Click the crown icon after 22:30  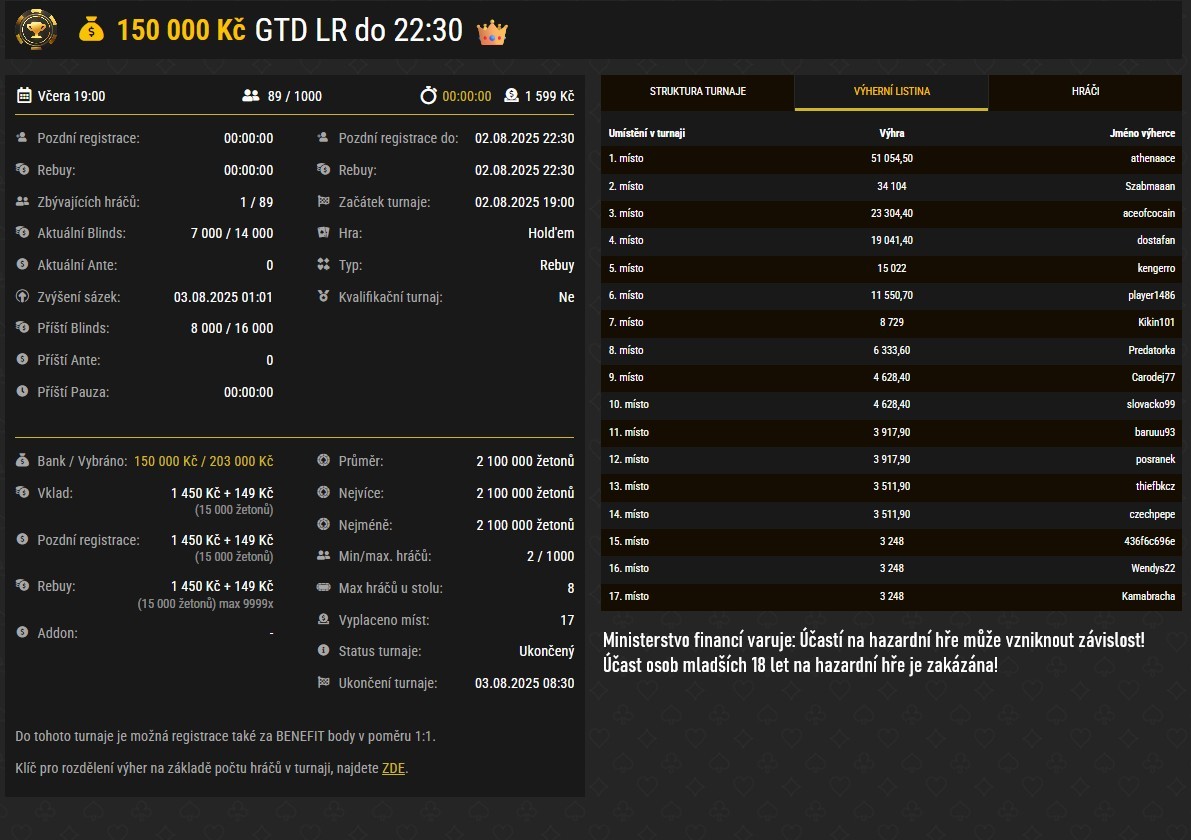(x=492, y=32)
